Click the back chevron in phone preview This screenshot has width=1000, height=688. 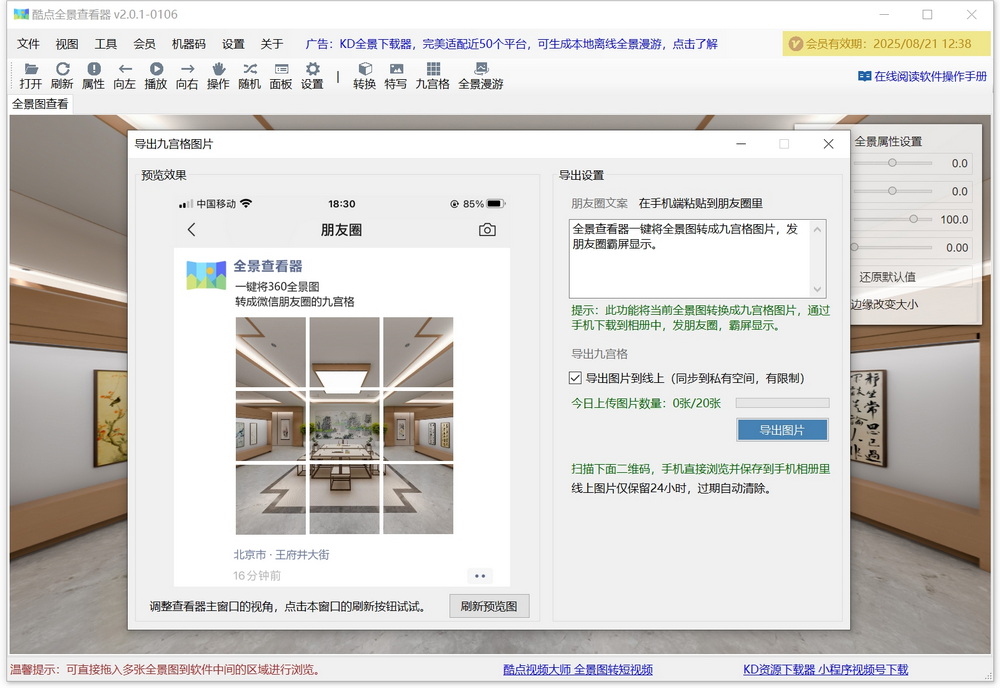pyautogui.click(x=191, y=230)
